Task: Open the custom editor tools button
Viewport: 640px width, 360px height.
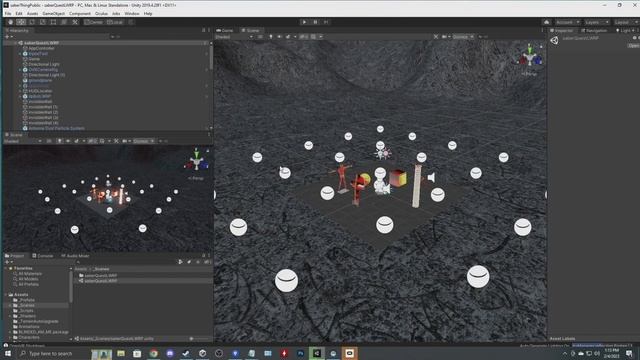Action: pyautogui.click(x=75, y=22)
